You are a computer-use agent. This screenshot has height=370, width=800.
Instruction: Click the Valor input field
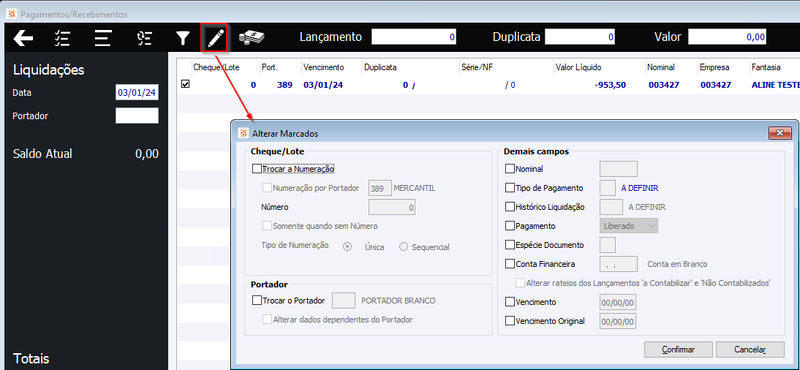(728, 37)
